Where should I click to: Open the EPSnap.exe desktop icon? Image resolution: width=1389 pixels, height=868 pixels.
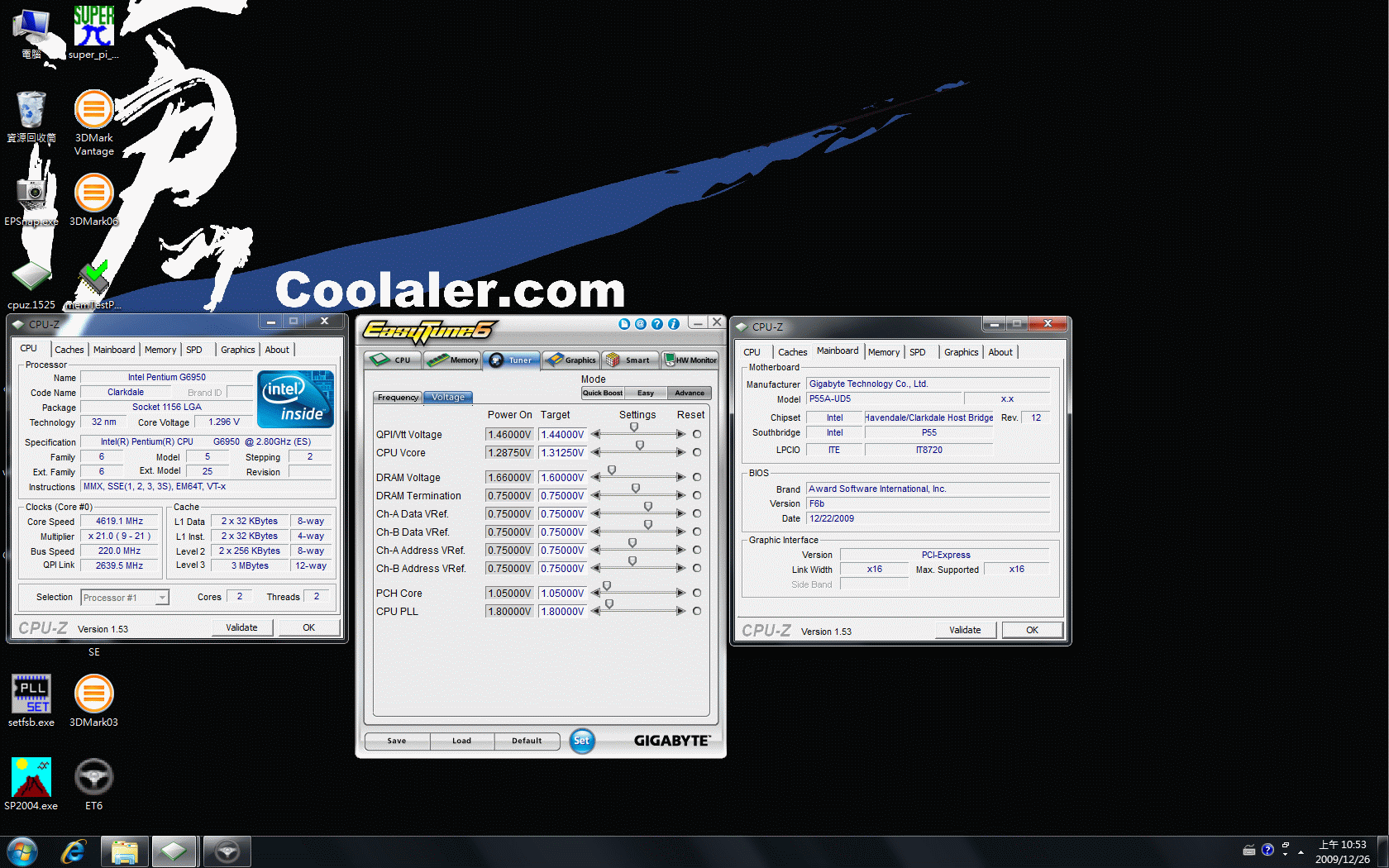click(x=31, y=200)
